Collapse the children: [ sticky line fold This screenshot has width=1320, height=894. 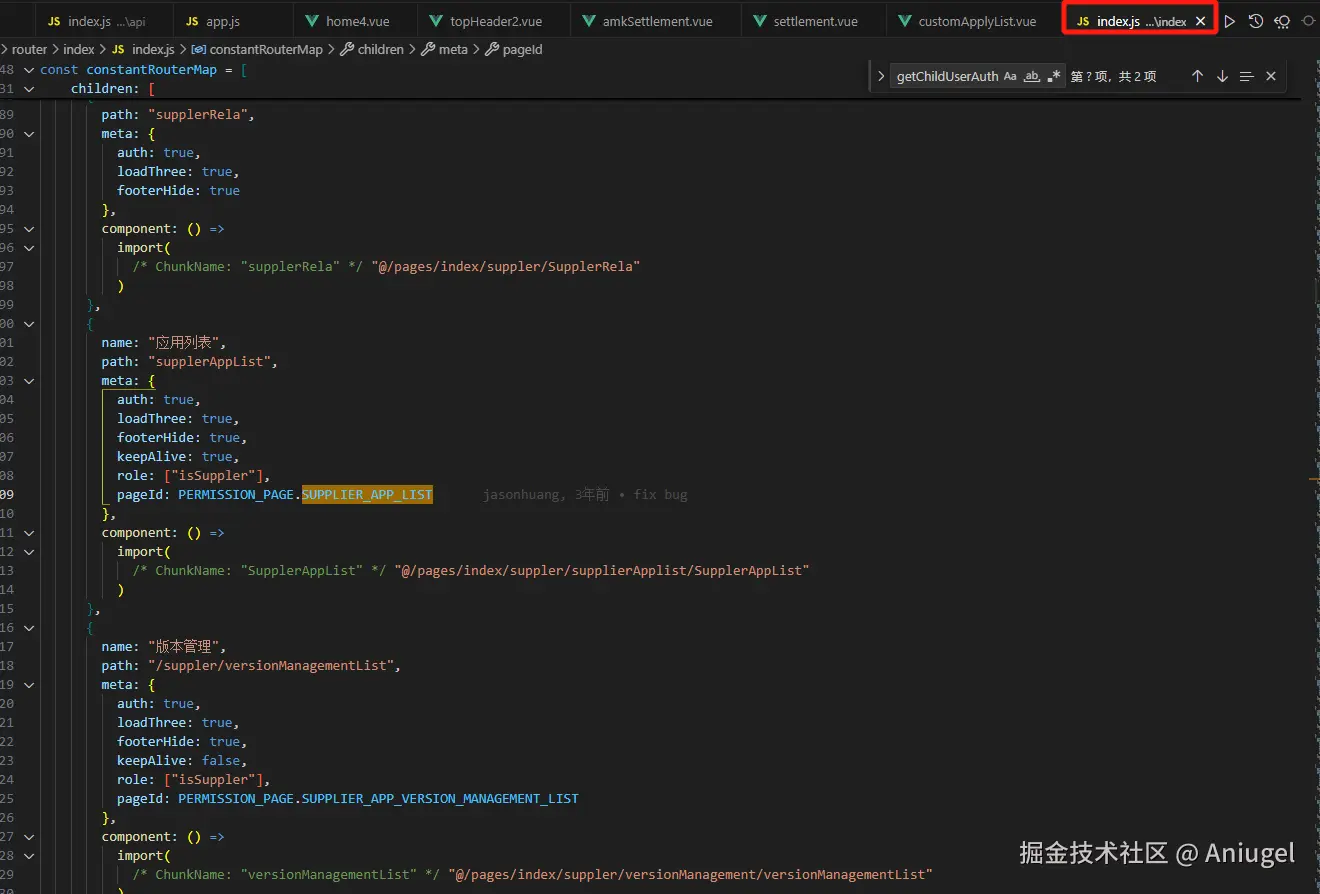(x=29, y=89)
